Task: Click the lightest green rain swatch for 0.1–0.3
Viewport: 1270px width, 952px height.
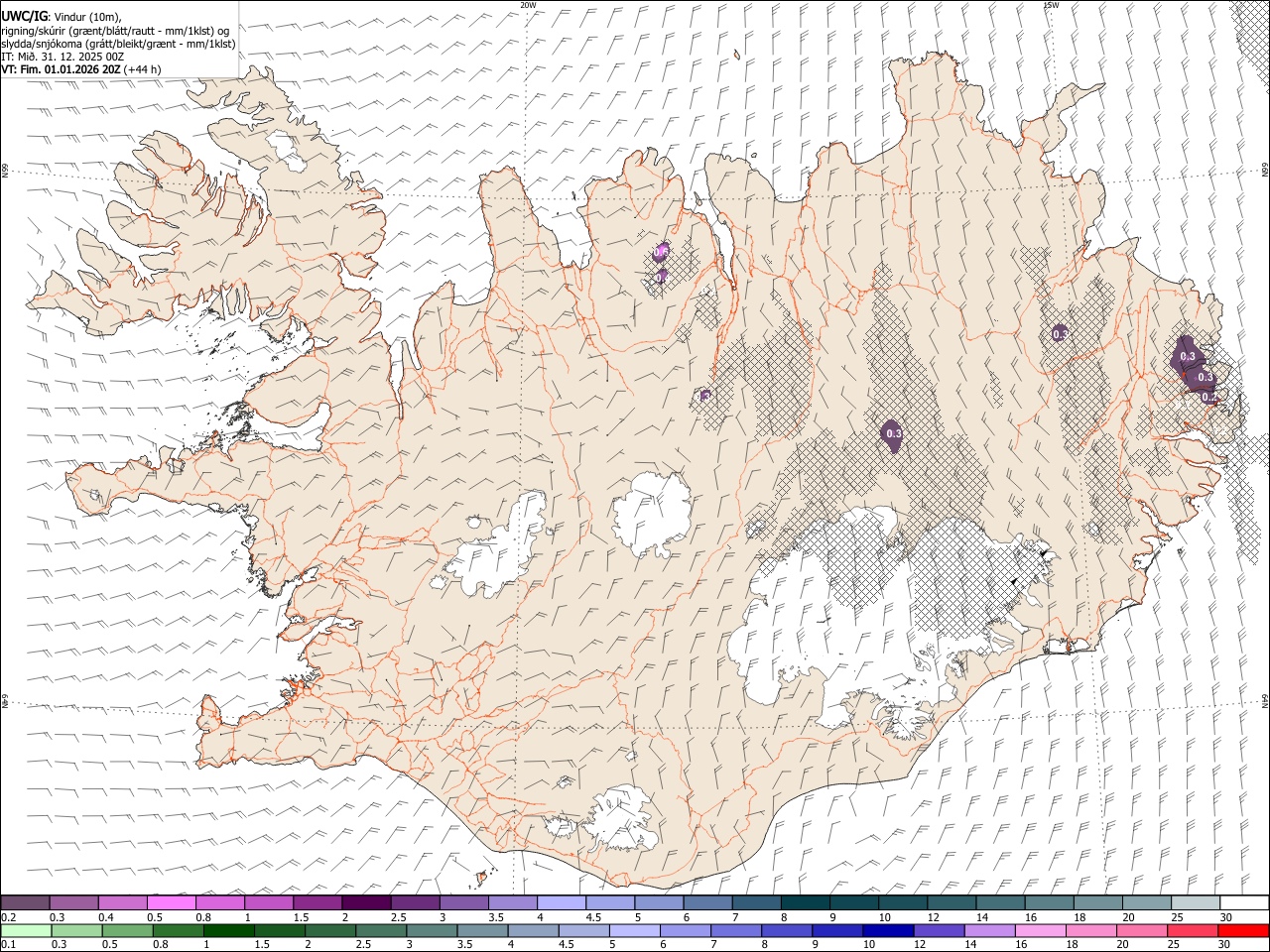Action: pos(26,930)
